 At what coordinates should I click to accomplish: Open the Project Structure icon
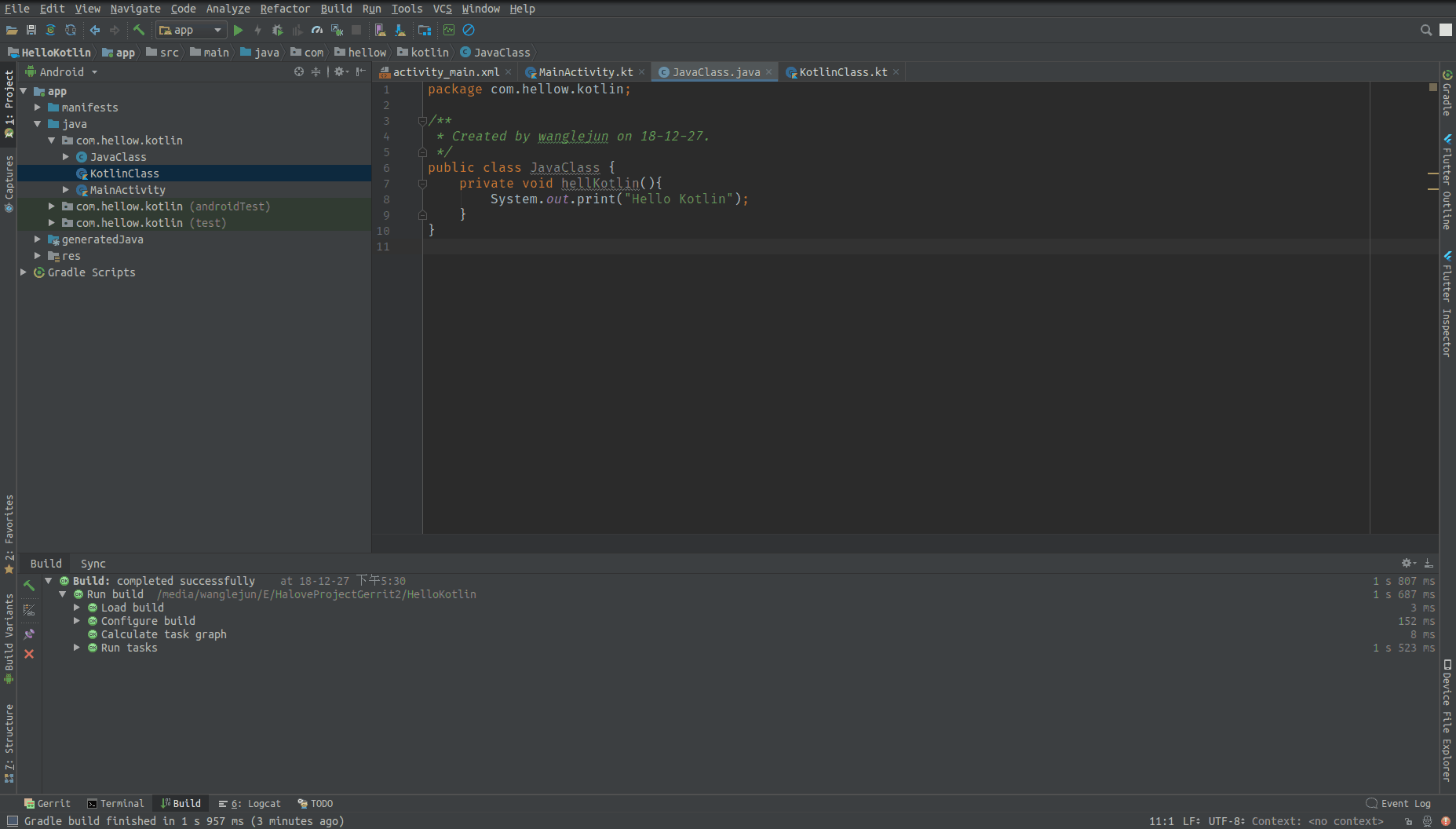click(x=425, y=30)
